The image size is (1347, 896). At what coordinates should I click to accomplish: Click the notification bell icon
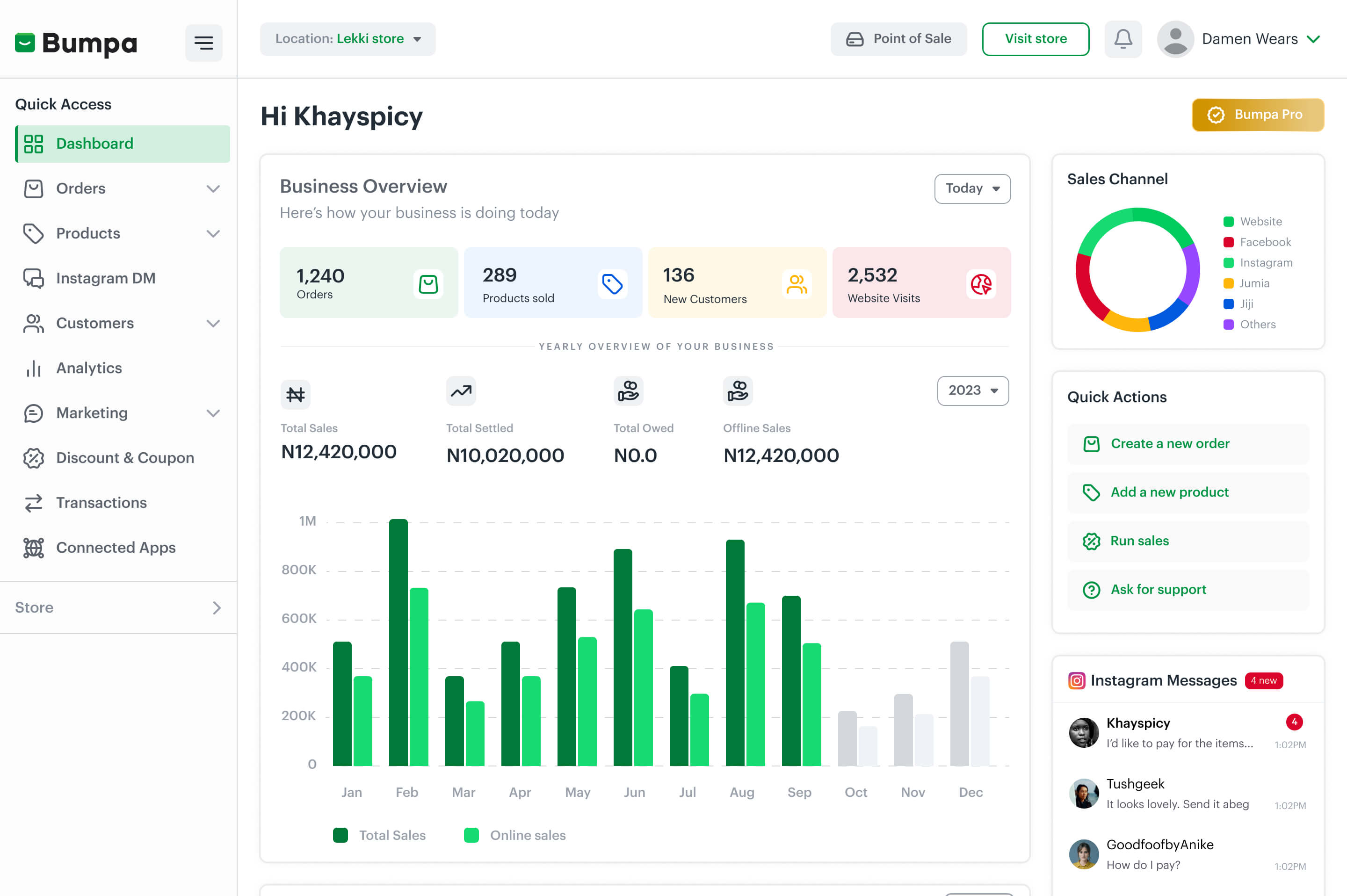(1122, 39)
